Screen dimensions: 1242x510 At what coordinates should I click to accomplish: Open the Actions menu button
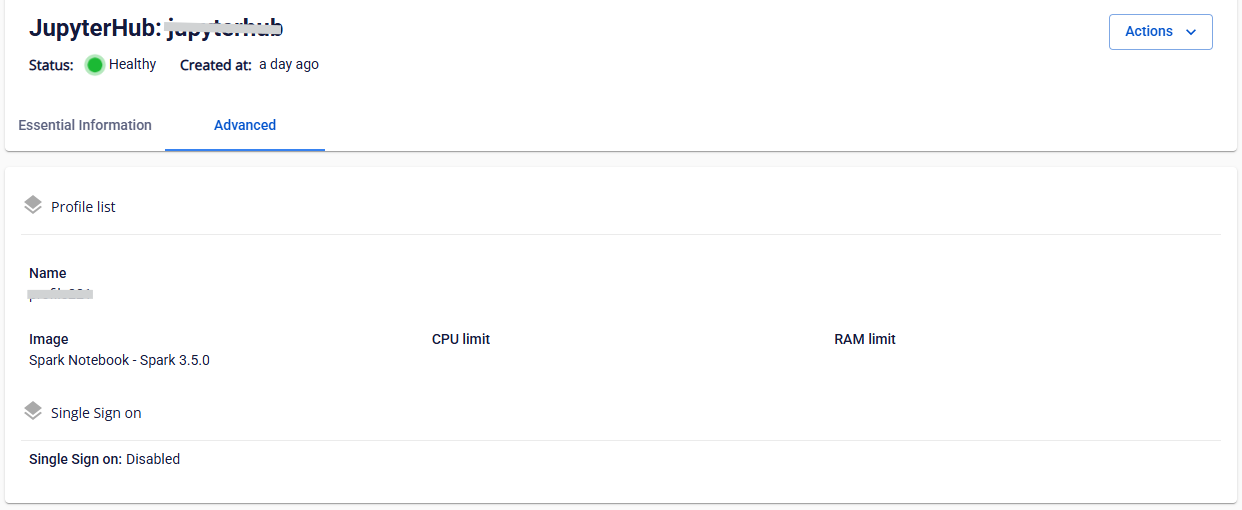point(1161,32)
